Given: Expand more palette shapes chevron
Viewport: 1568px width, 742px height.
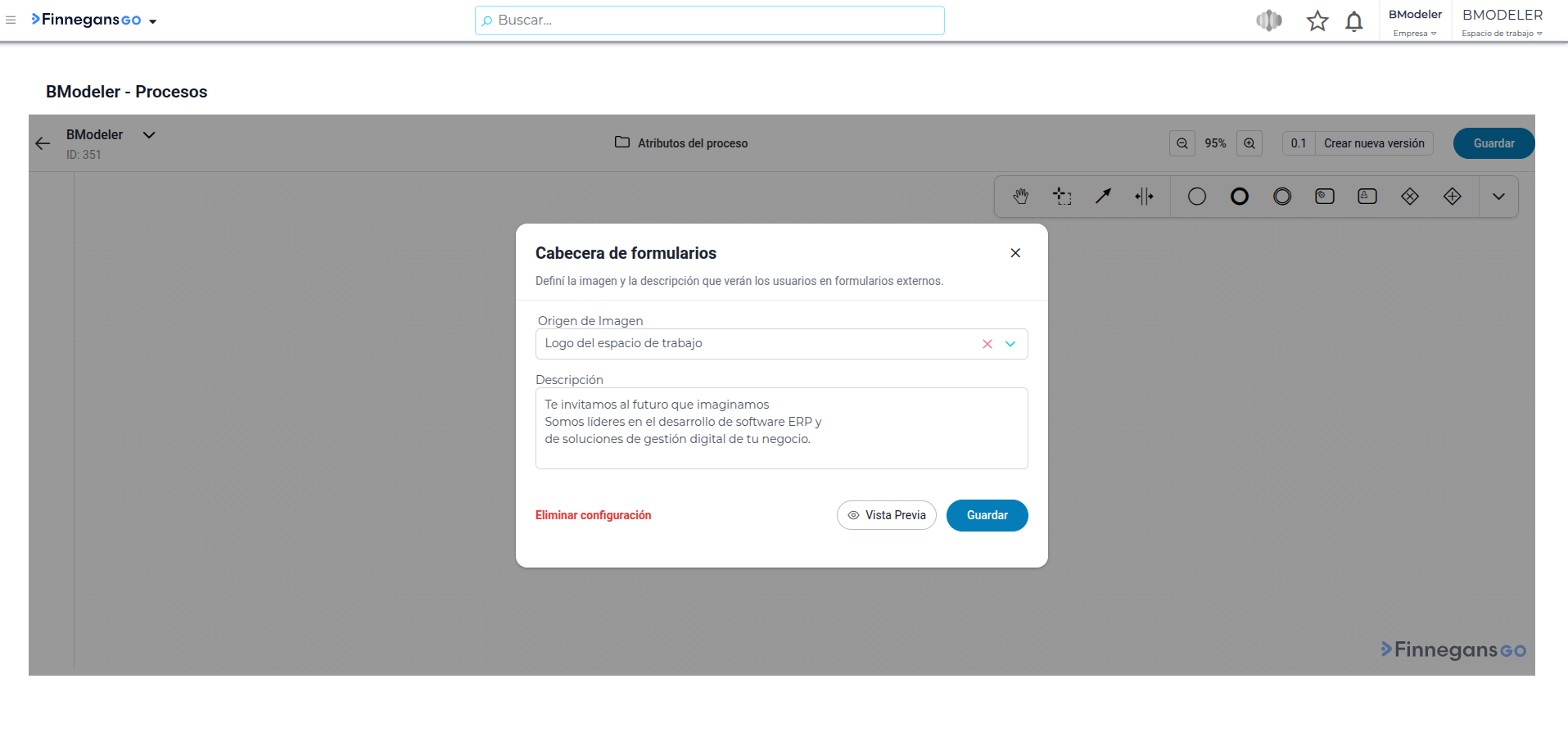Looking at the screenshot, I should pos(1498,197).
